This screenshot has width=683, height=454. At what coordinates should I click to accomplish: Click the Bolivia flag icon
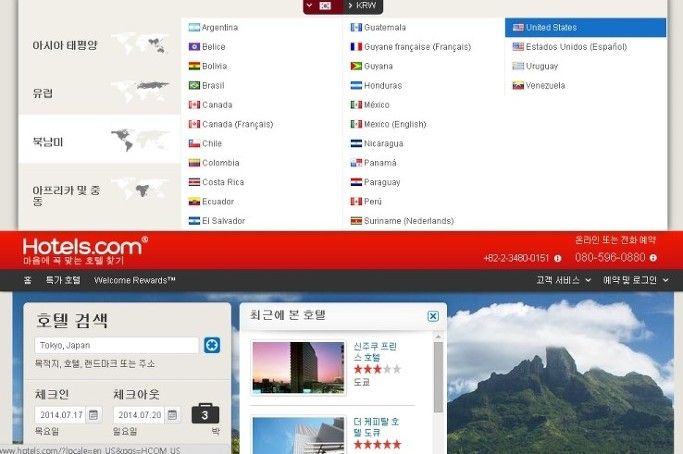tap(194, 66)
